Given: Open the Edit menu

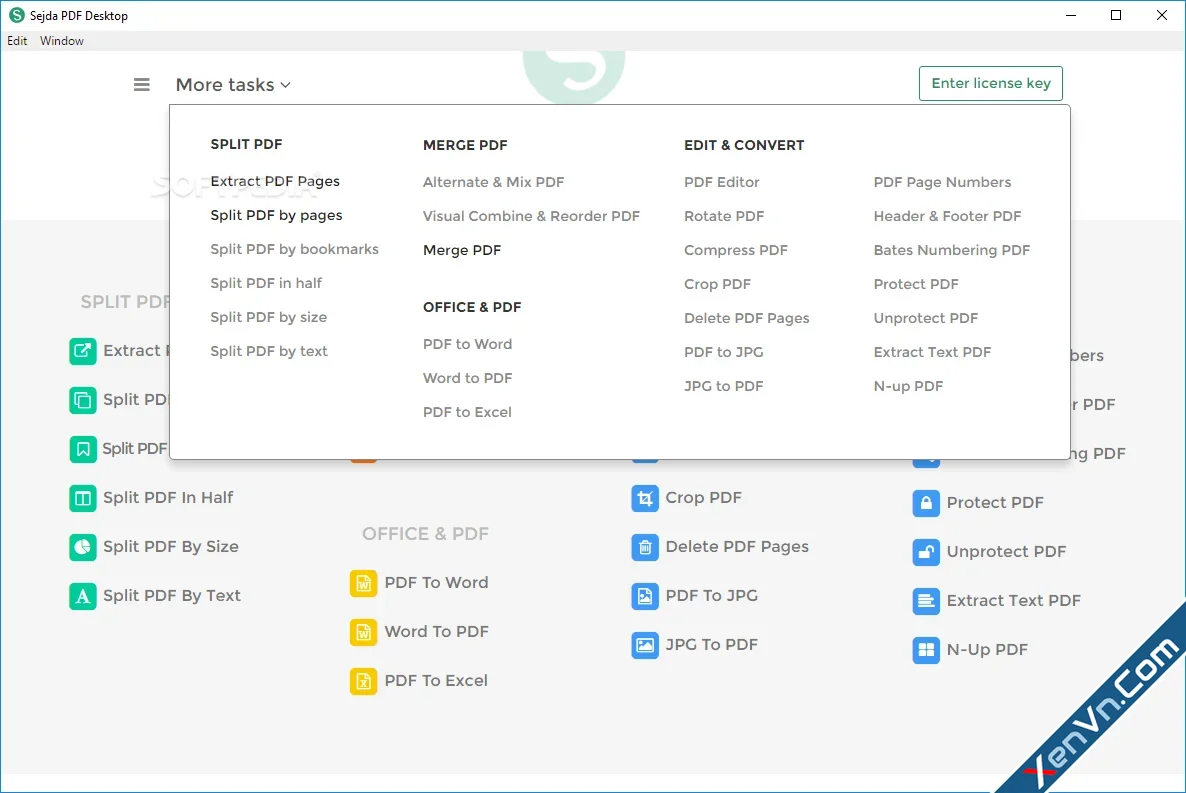Looking at the screenshot, I should [x=17, y=41].
